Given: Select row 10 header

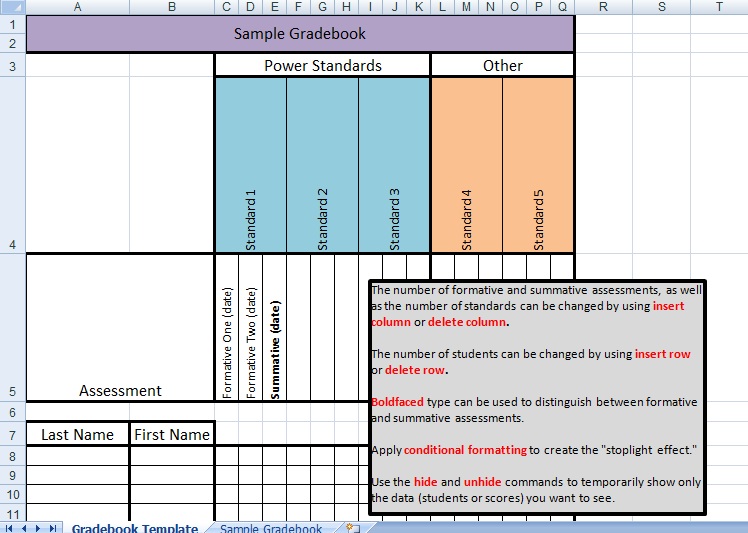Looking at the screenshot, I should pos(12,494).
